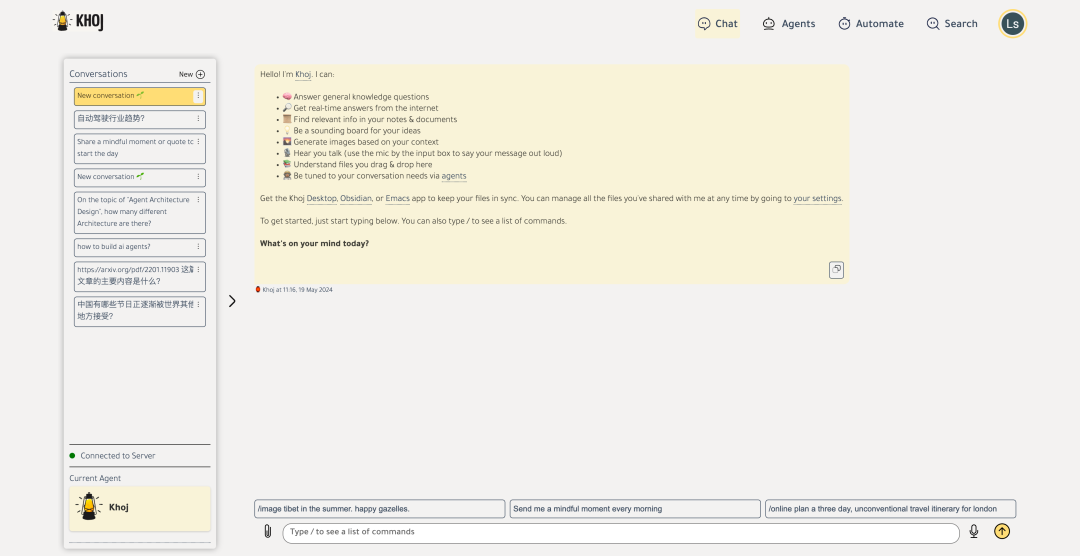Open options for Agent Architecture Design conversation
The height and width of the screenshot is (556, 1080).
coord(198,200)
